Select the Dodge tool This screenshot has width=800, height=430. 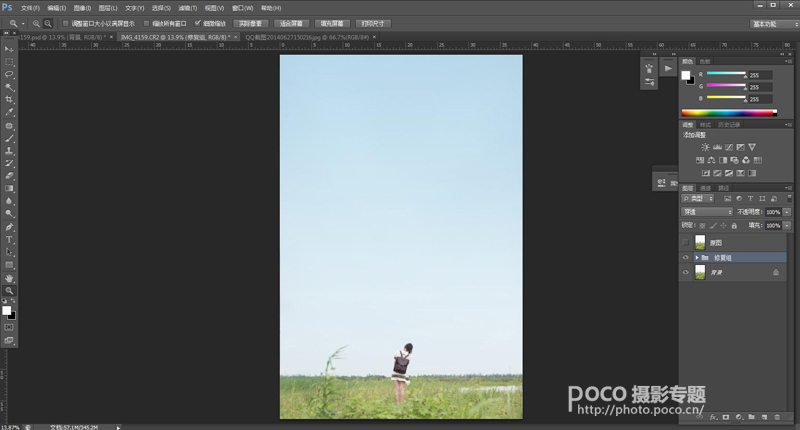point(9,214)
